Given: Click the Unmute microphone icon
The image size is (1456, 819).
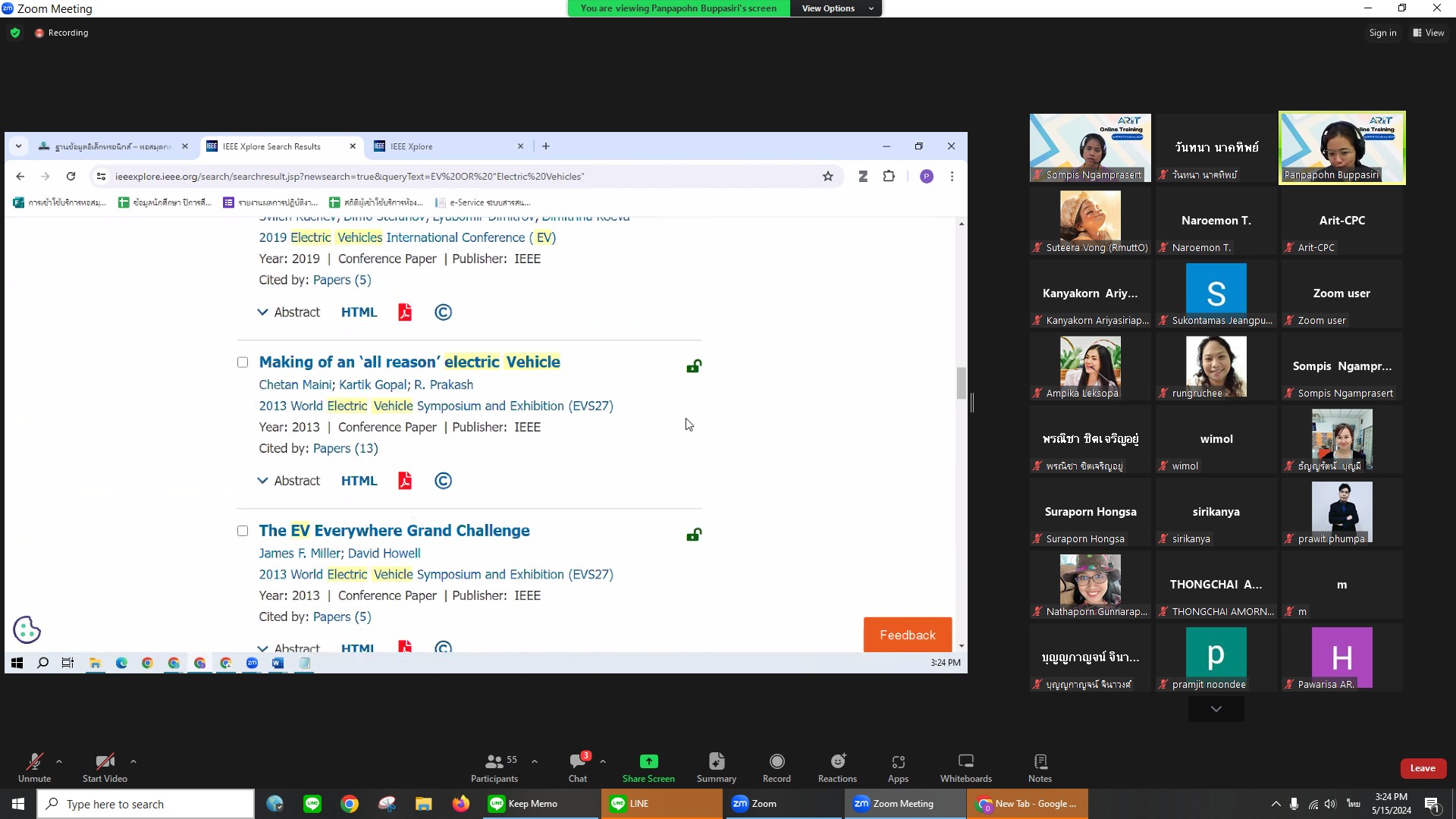Looking at the screenshot, I should point(34,761).
